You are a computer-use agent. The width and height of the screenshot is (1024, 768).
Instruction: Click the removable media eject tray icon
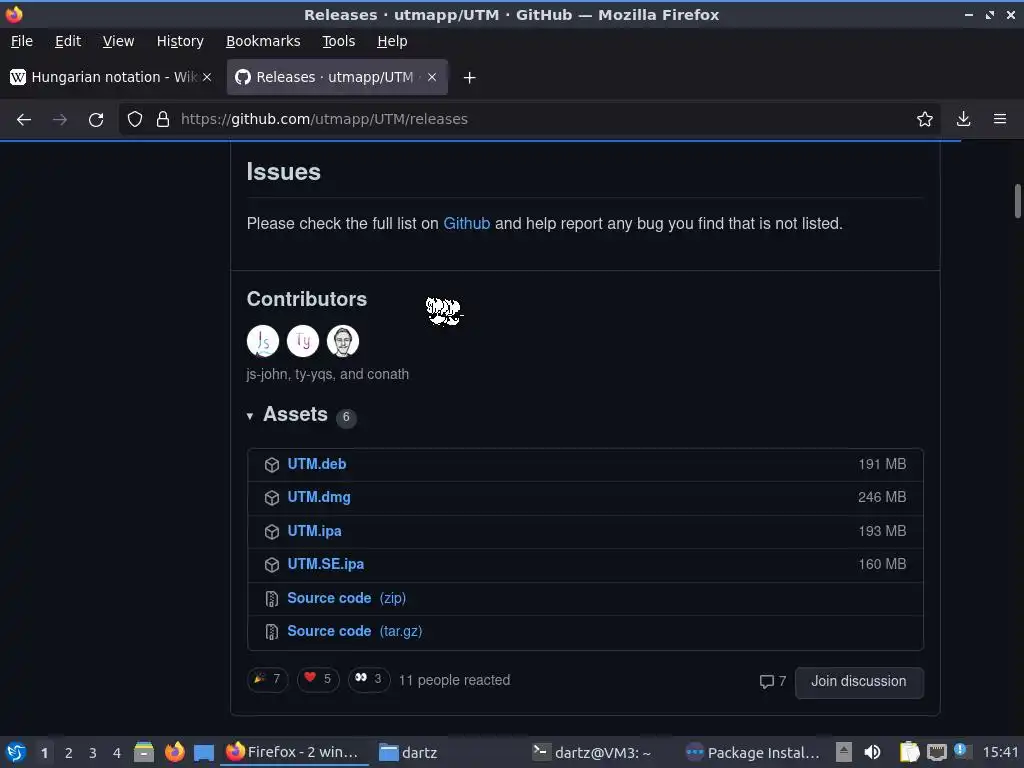coord(844,752)
